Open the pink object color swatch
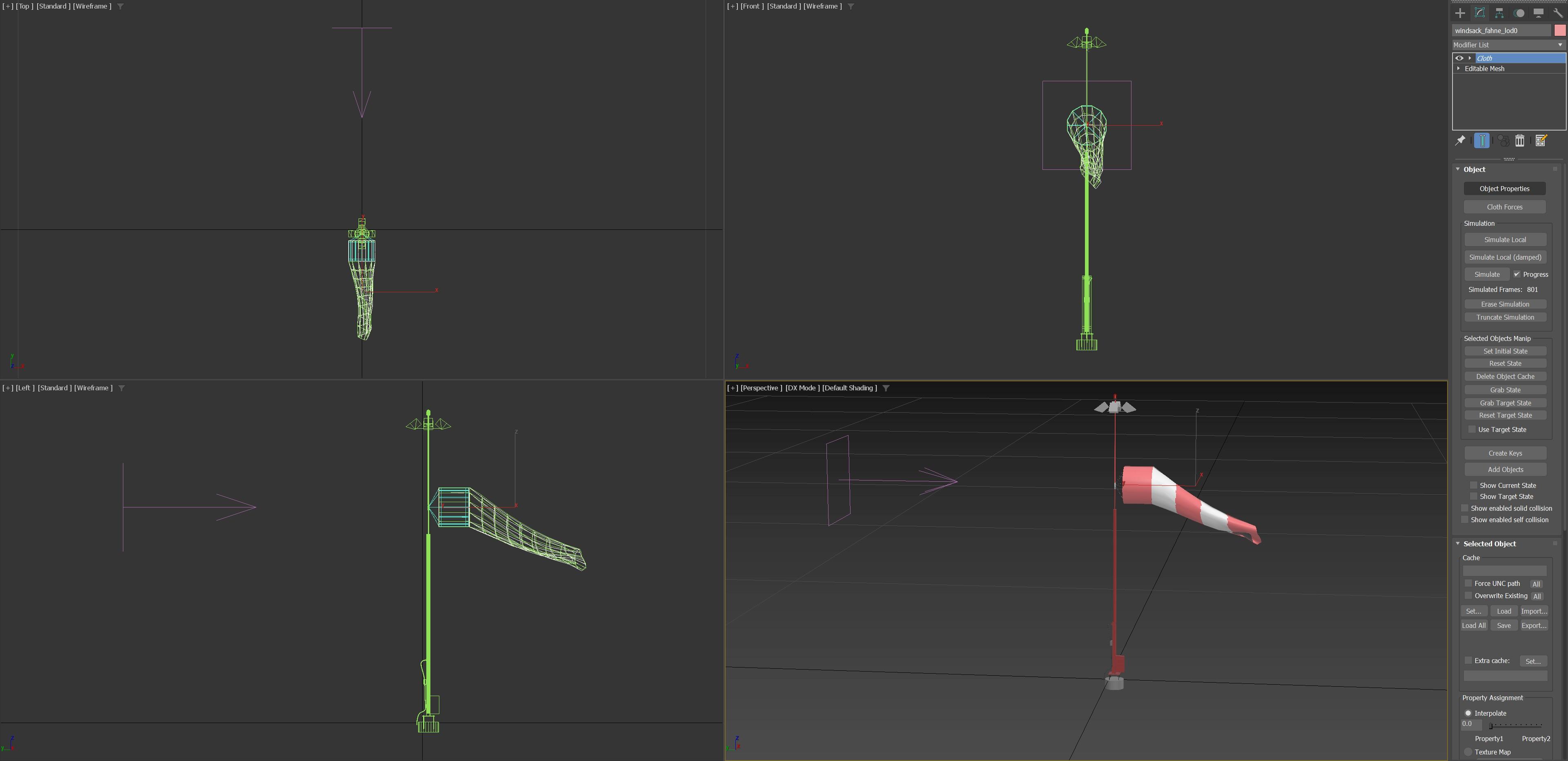This screenshot has height=761, width=1568. (1559, 31)
